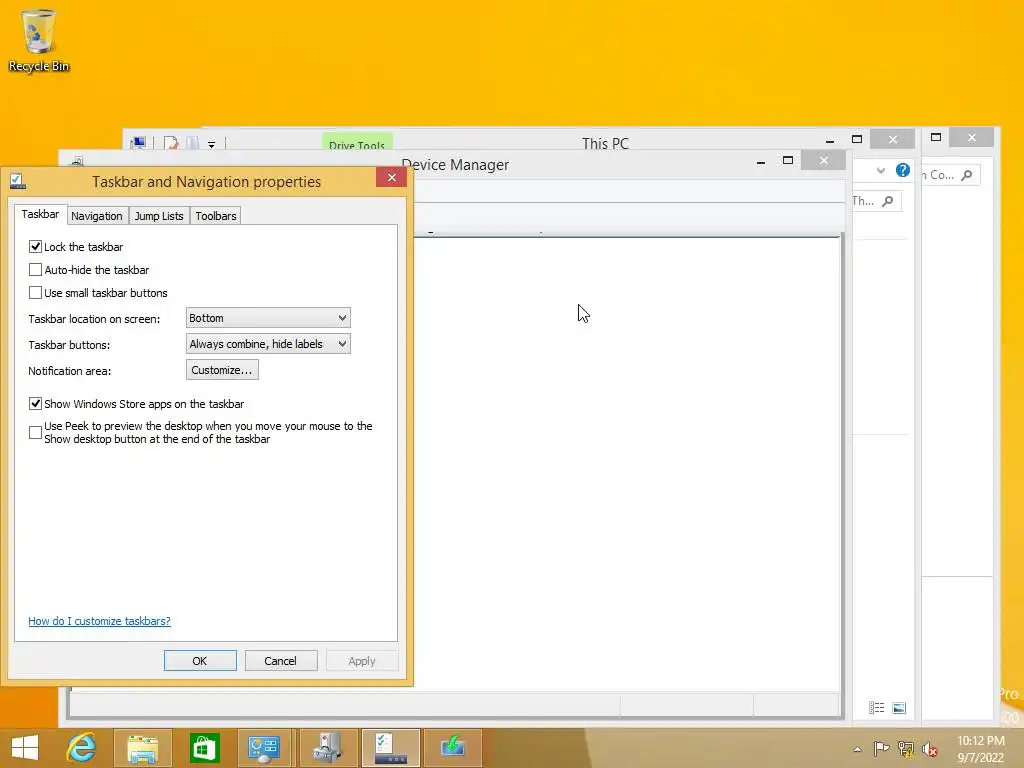Maximize the Device Manager window

788,161
